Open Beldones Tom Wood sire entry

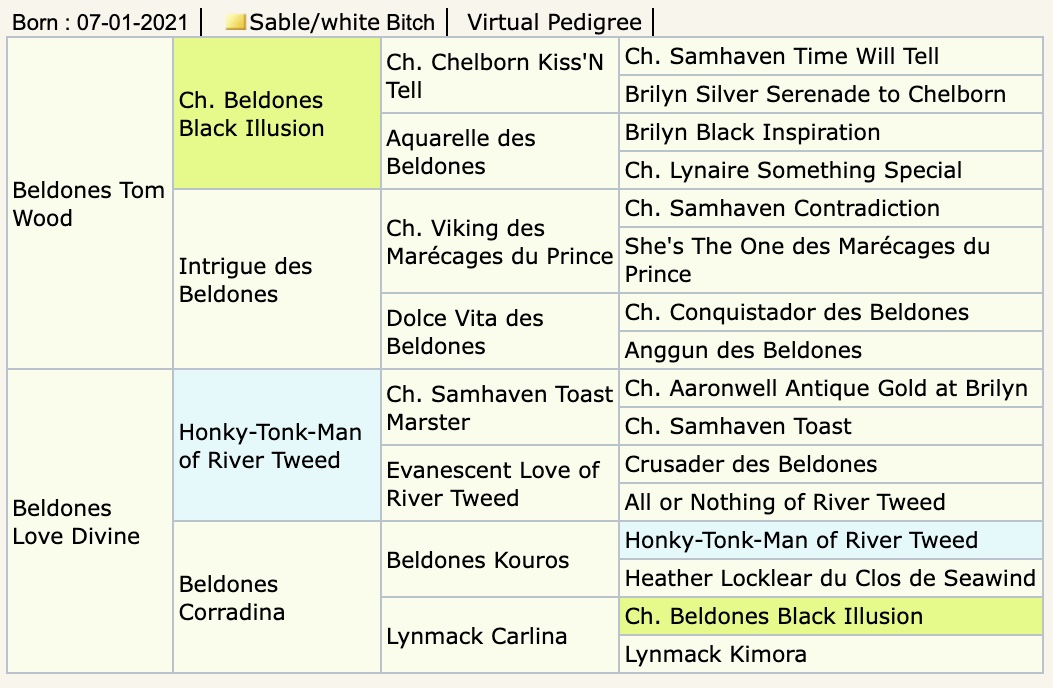pos(89,204)
